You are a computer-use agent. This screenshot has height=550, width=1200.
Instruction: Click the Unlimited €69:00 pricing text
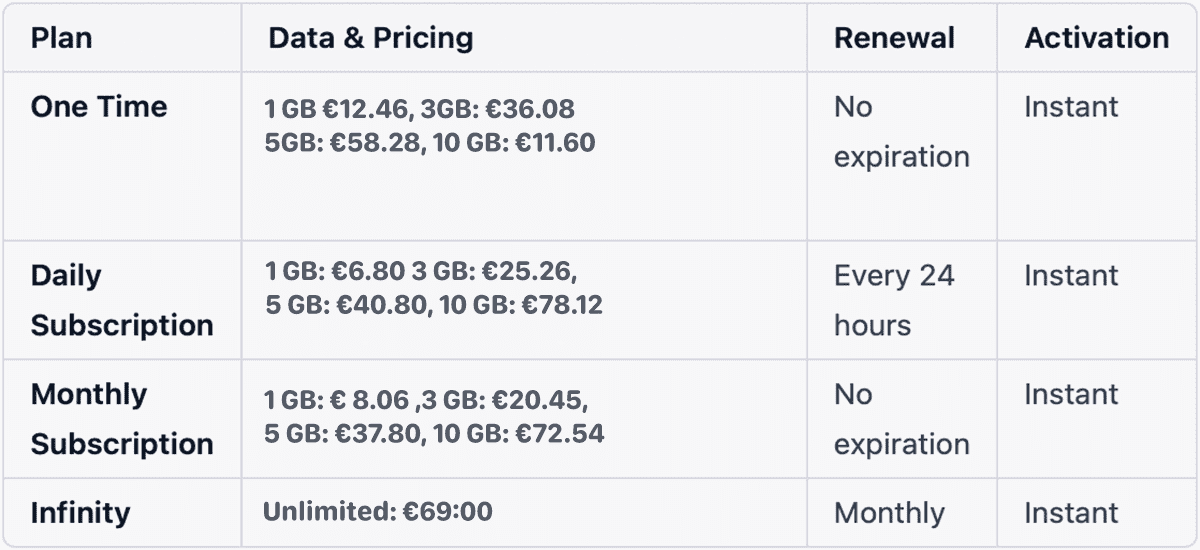tap(378, 512)
